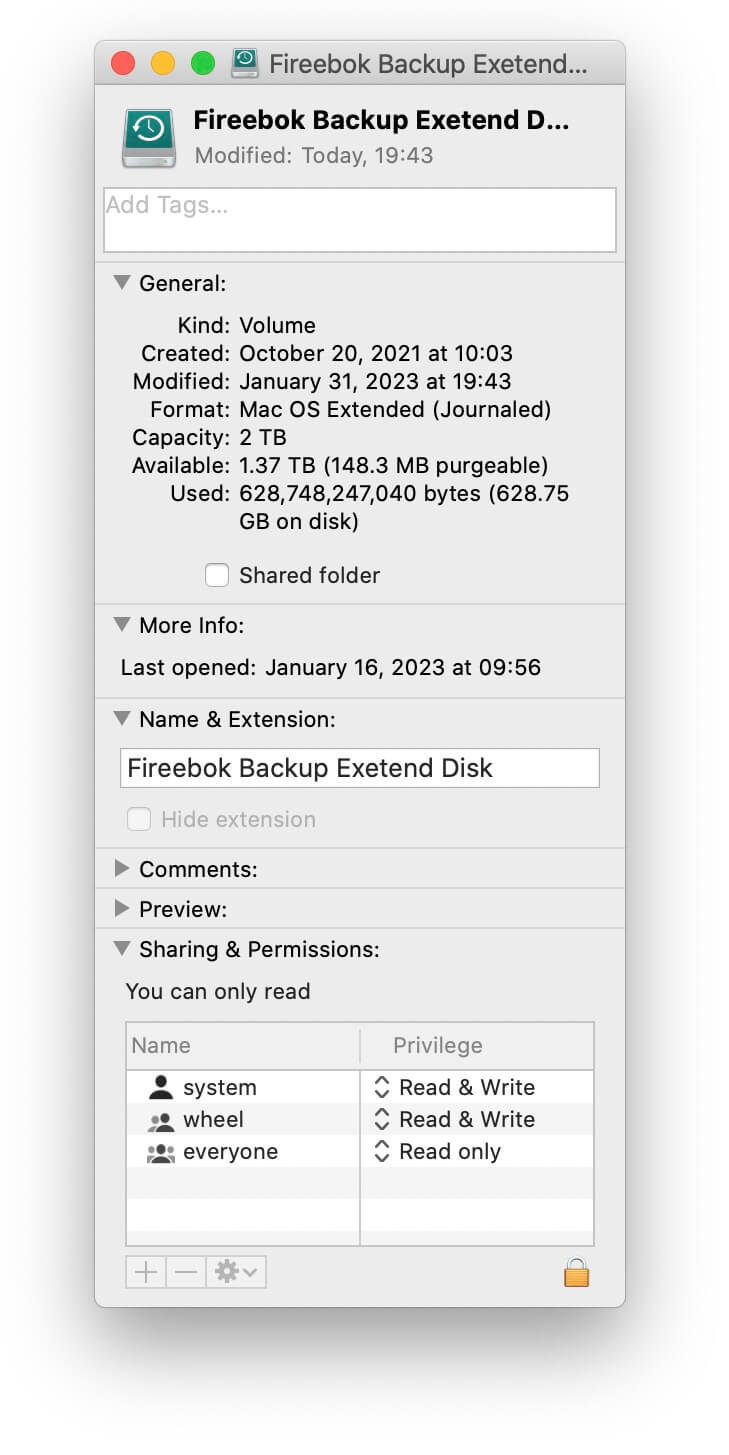The image size is (729, 1455).
Task: Expand the Preview section
Action: [122, 909]
